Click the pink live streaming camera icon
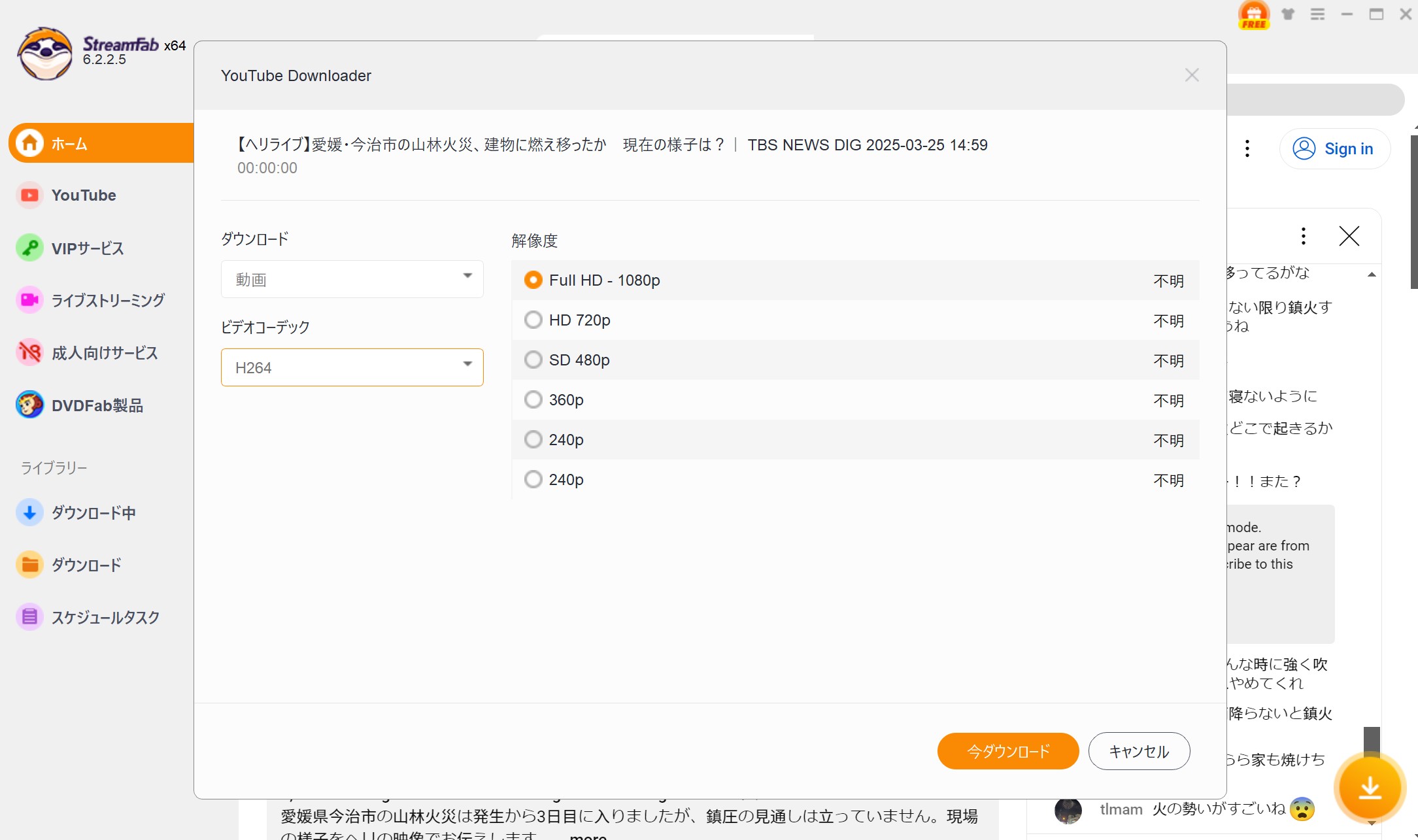Image resolution: width=1418 pixels, height=840 pixels. [29, 300]
